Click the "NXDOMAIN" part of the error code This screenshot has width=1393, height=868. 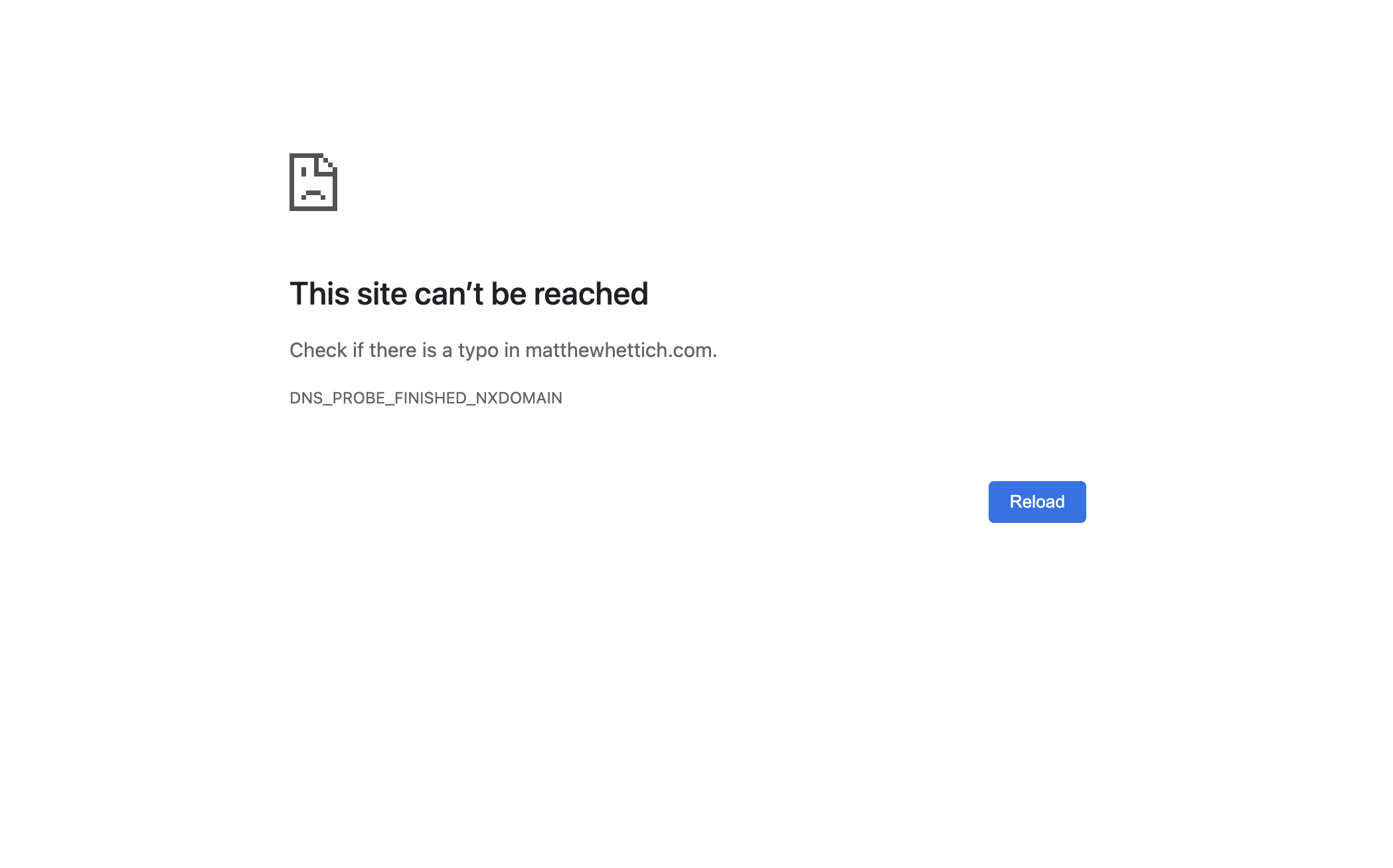(519, 398)
